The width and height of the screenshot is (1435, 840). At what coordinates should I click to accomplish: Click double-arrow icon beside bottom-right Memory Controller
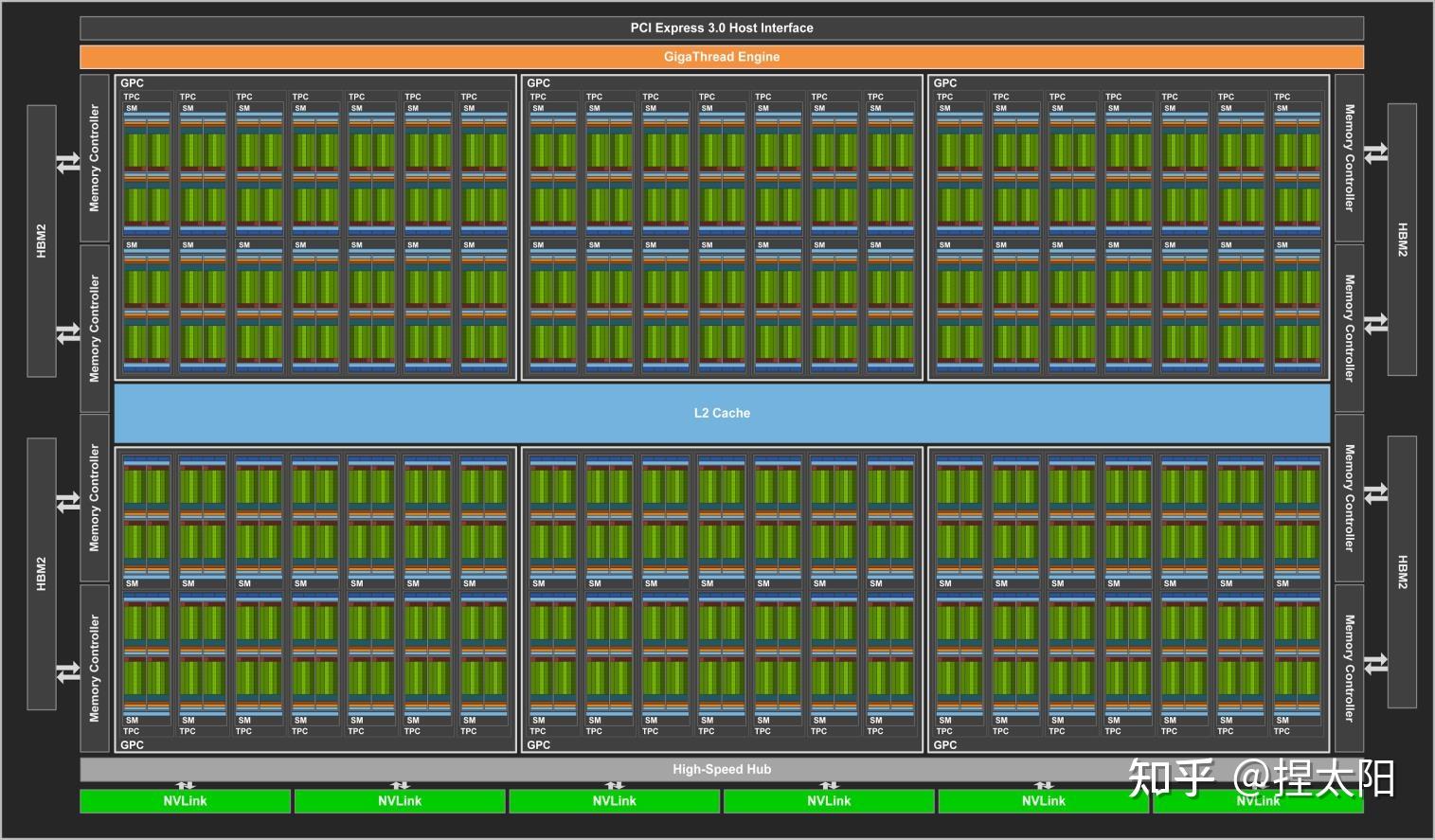[1376, 663]
